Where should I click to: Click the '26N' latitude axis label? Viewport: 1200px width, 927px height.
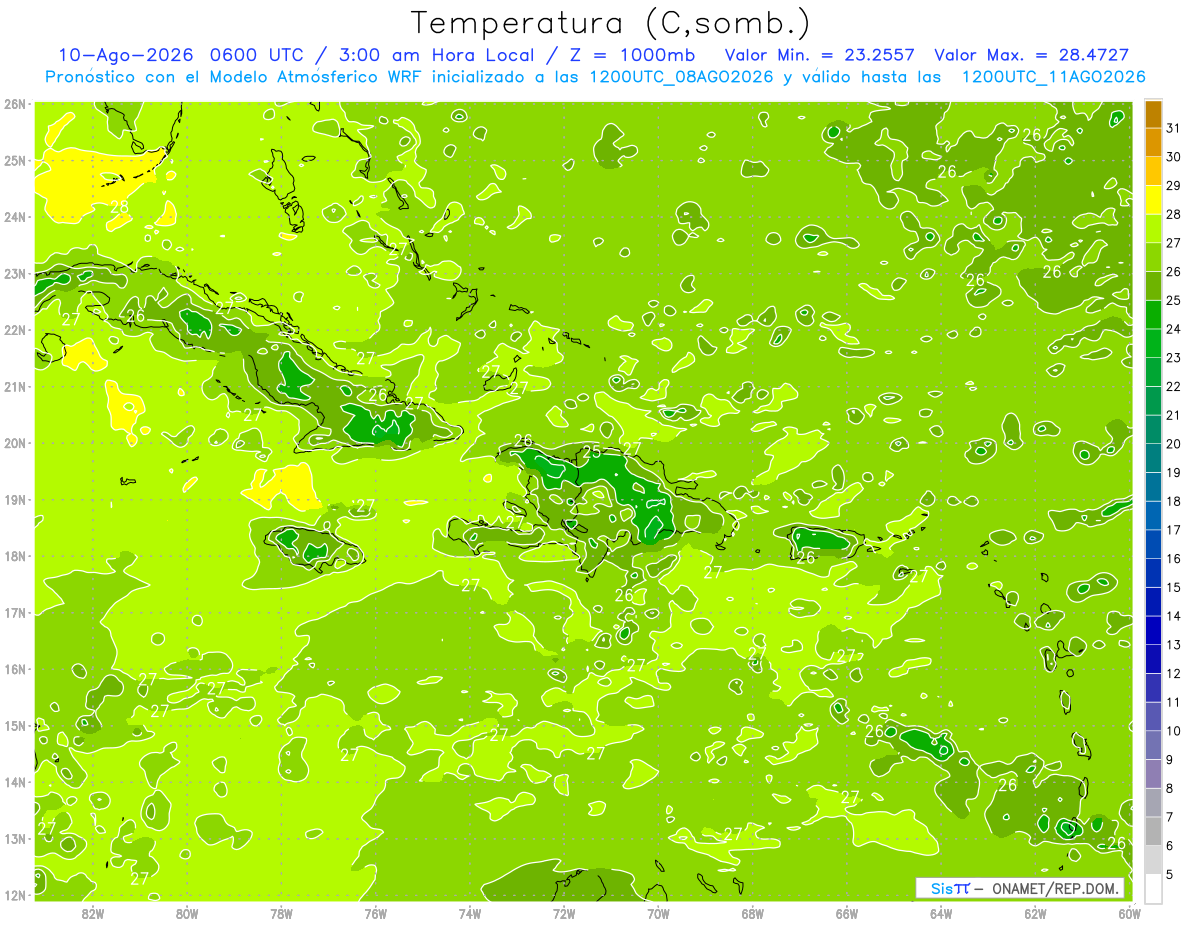pyautogui.click(x=14, y=104)
